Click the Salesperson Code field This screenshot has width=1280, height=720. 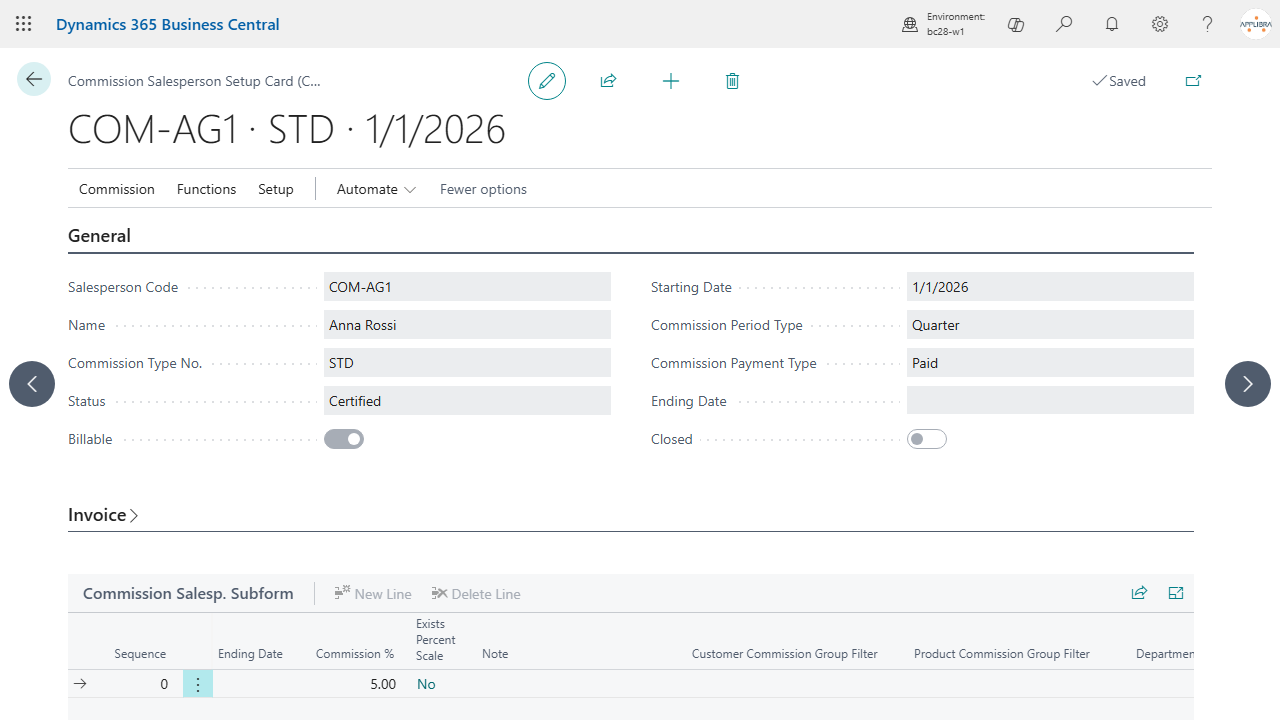coord(467,287)
